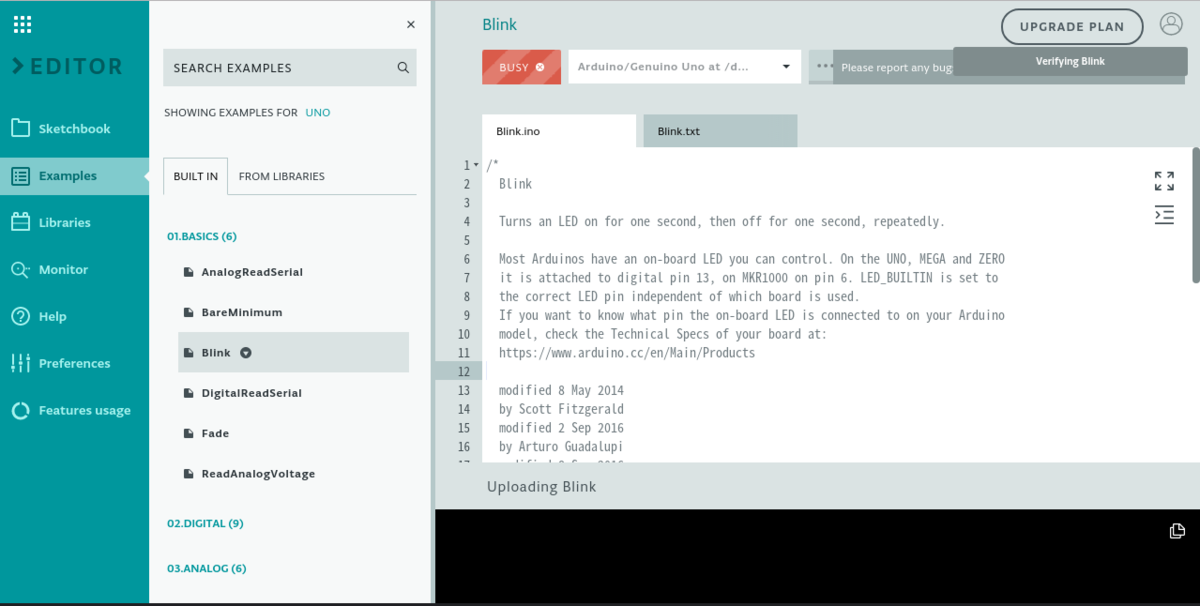Click the Monitor magnifier icon in sidebar

(x=20, y=269)
